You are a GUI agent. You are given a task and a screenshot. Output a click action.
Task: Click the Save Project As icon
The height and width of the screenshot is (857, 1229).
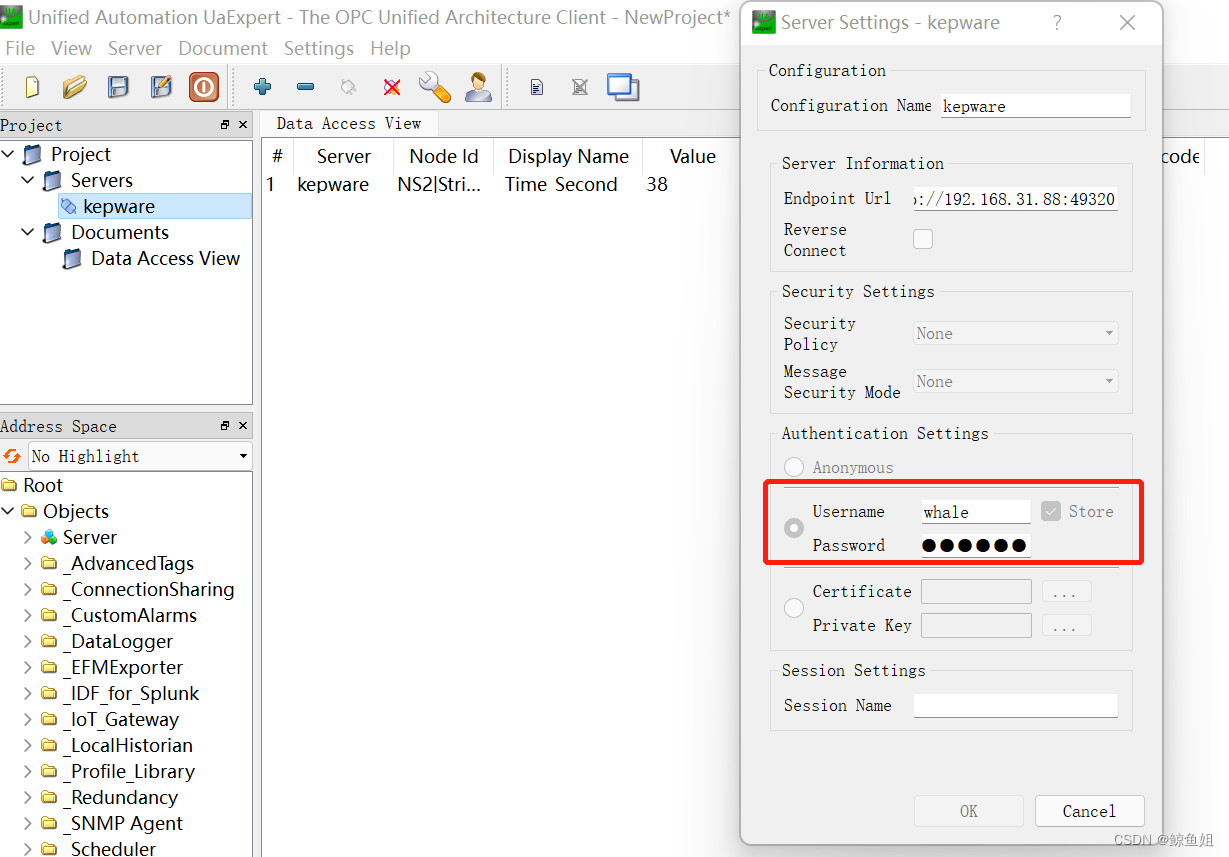tap(161, 87)
